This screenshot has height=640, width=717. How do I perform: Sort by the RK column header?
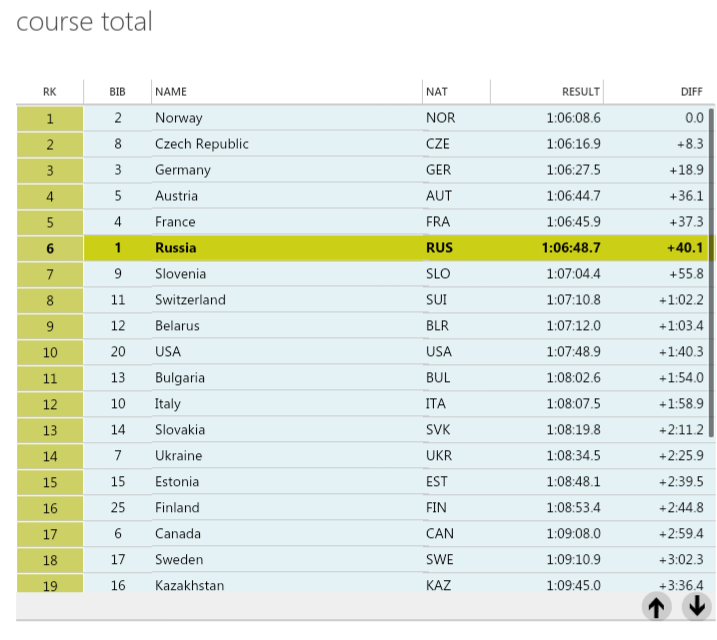tap(50, 92)
